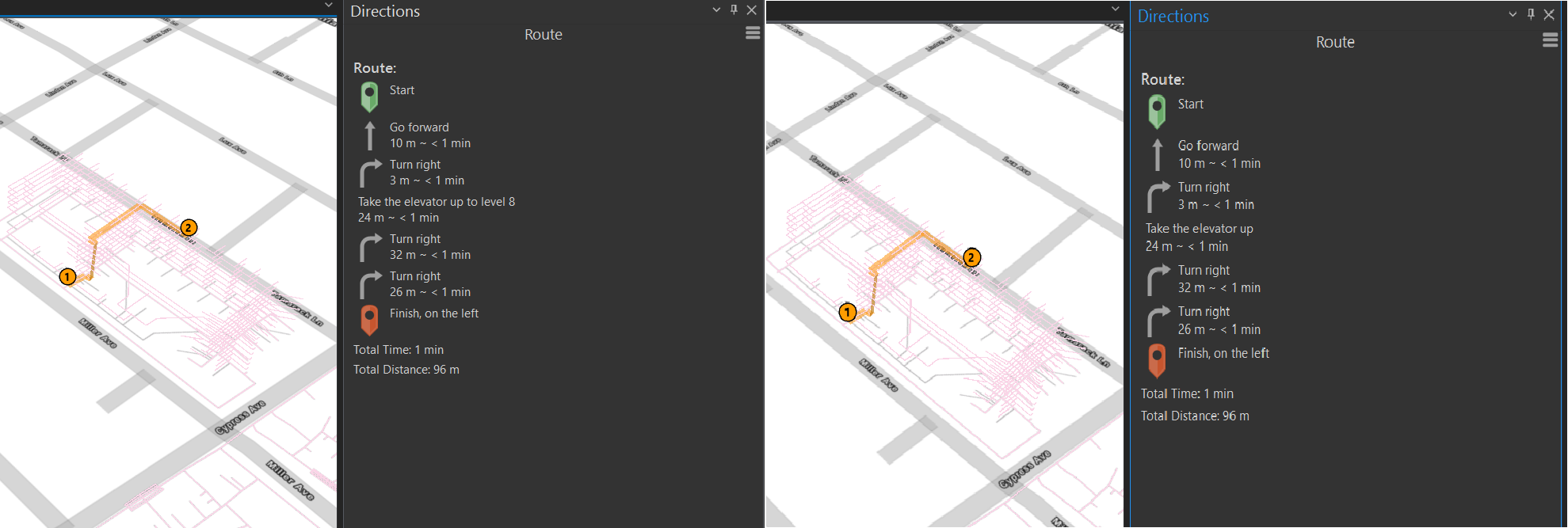
Task: Click the orange Finish pin in right pane
Action: 1157,360
